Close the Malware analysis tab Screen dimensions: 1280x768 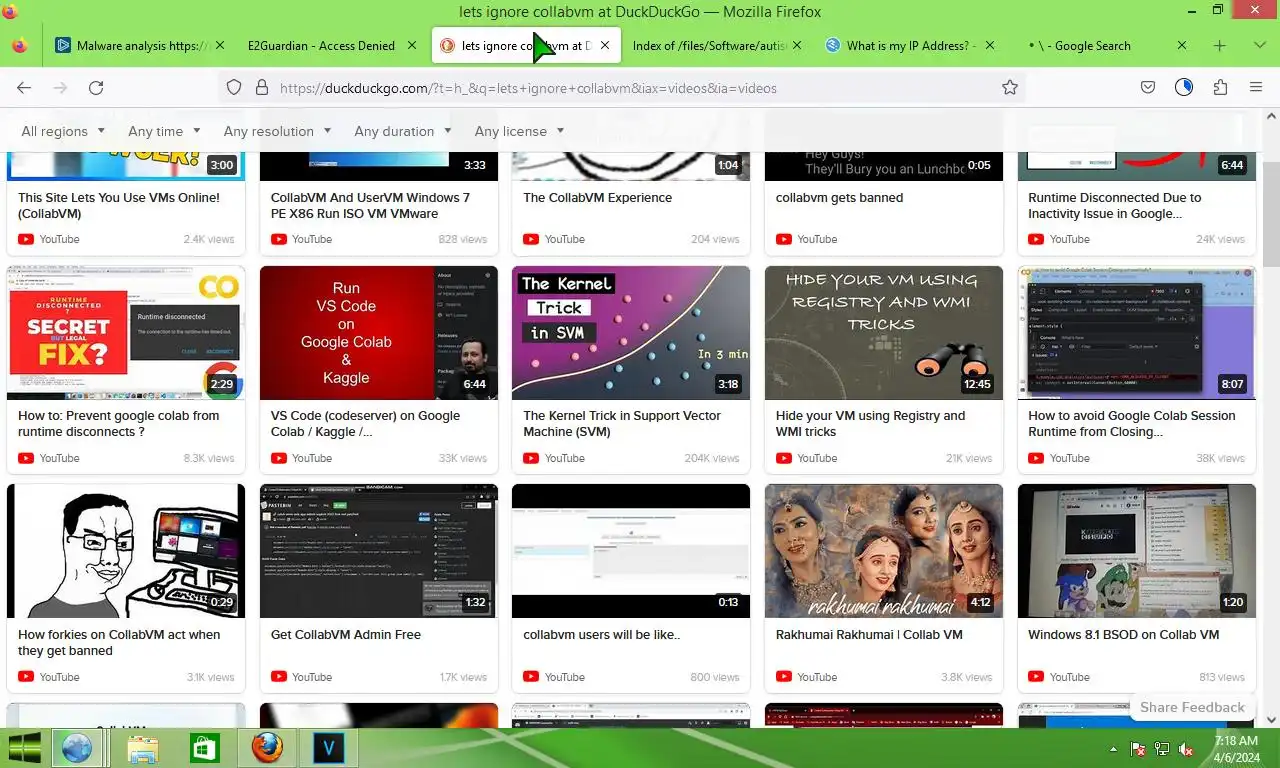point(220,45)
